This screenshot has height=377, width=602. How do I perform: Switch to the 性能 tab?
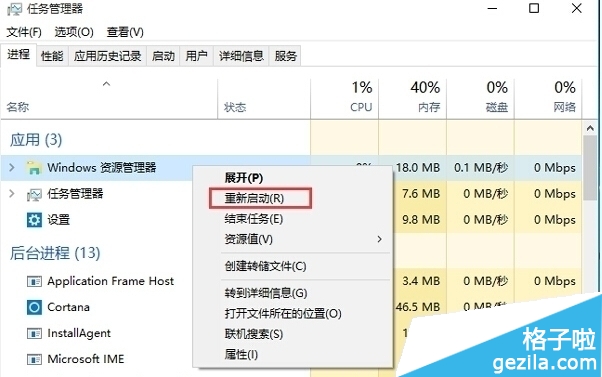point(52,56)
